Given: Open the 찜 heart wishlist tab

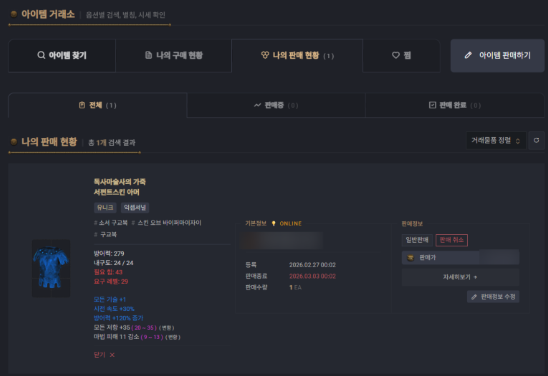Looking at the screenshot, I should tap(401, 56).
